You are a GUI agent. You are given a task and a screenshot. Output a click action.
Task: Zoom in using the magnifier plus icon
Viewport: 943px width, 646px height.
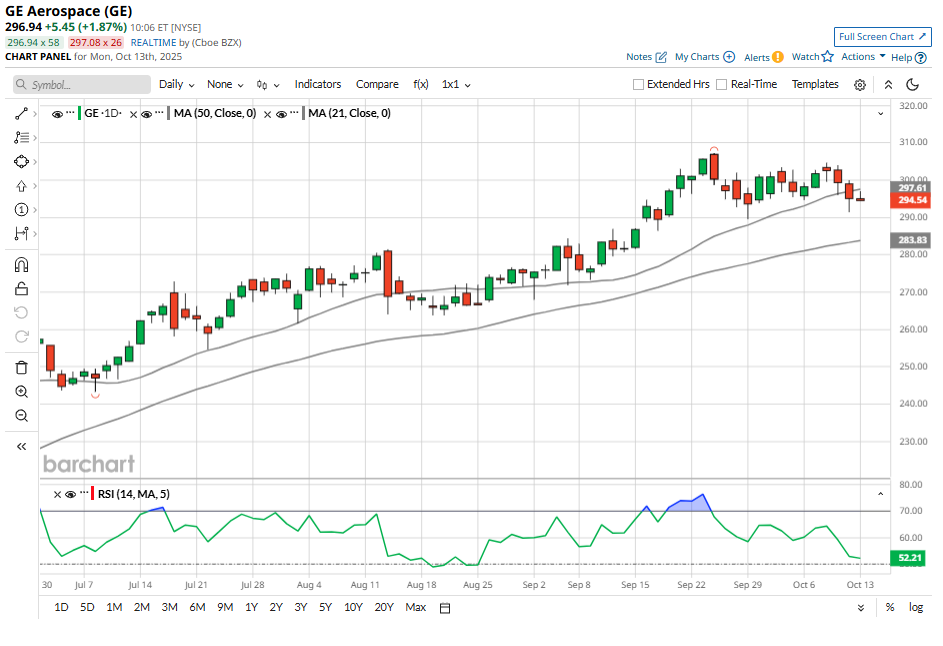point(21,391)
